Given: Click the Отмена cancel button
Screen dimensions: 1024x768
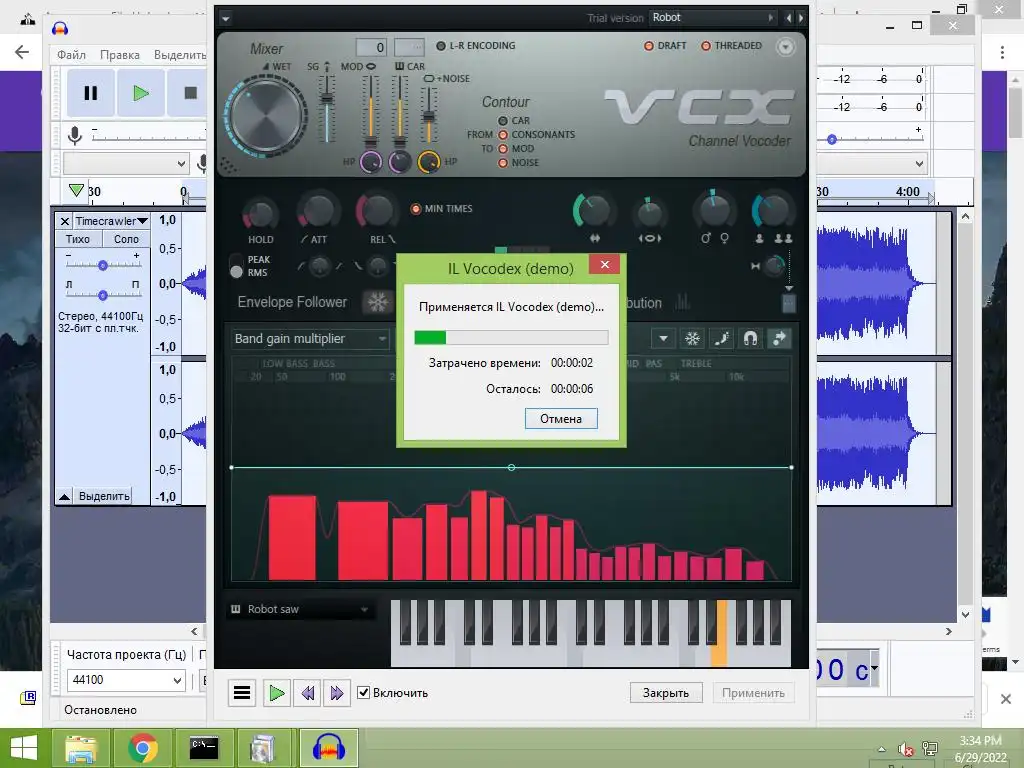Looking at the screenshot, I should point(561,419).
